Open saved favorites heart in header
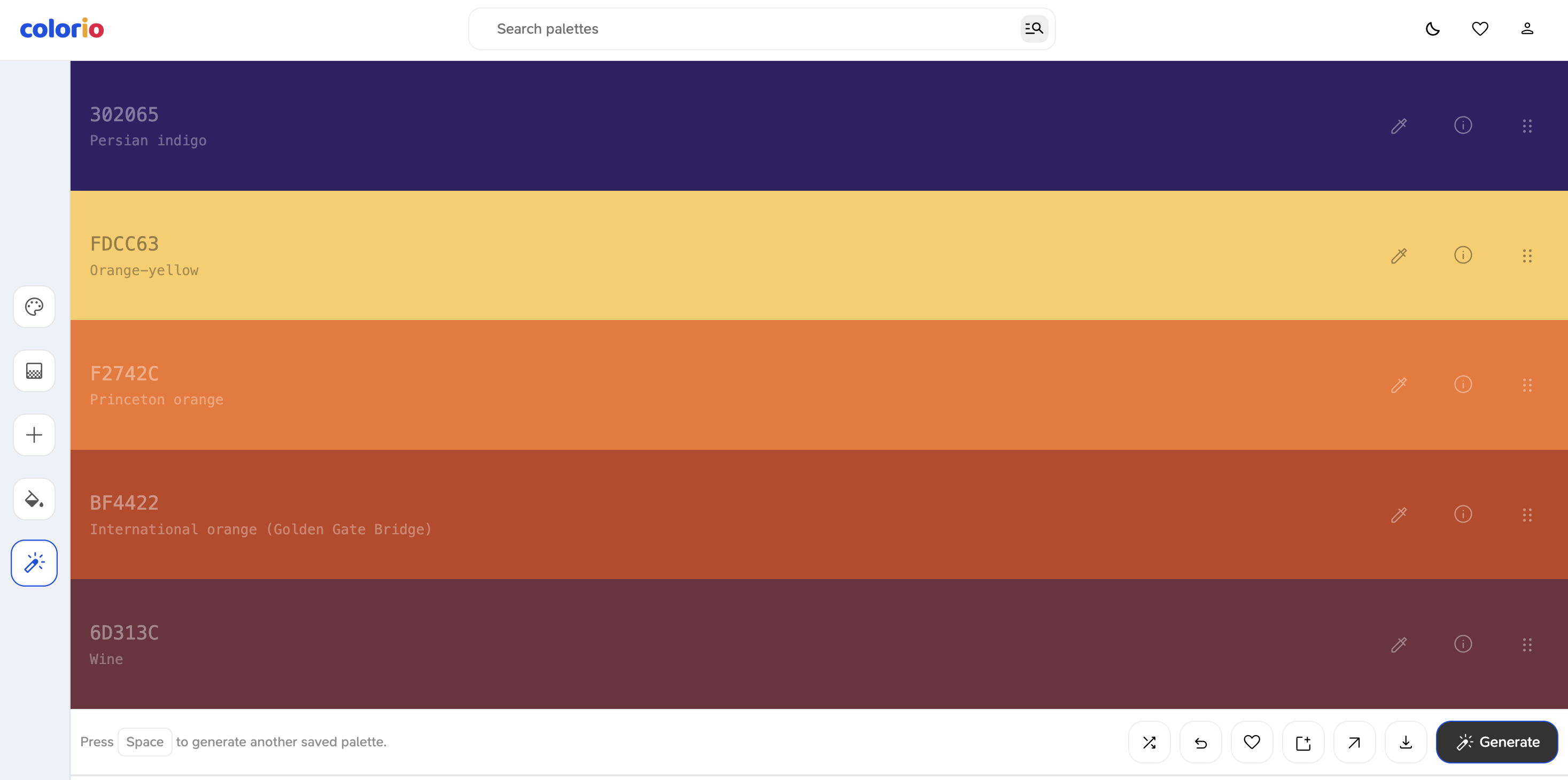The width and height of the screenshot is (1568, 780). tap(1480, 29)
